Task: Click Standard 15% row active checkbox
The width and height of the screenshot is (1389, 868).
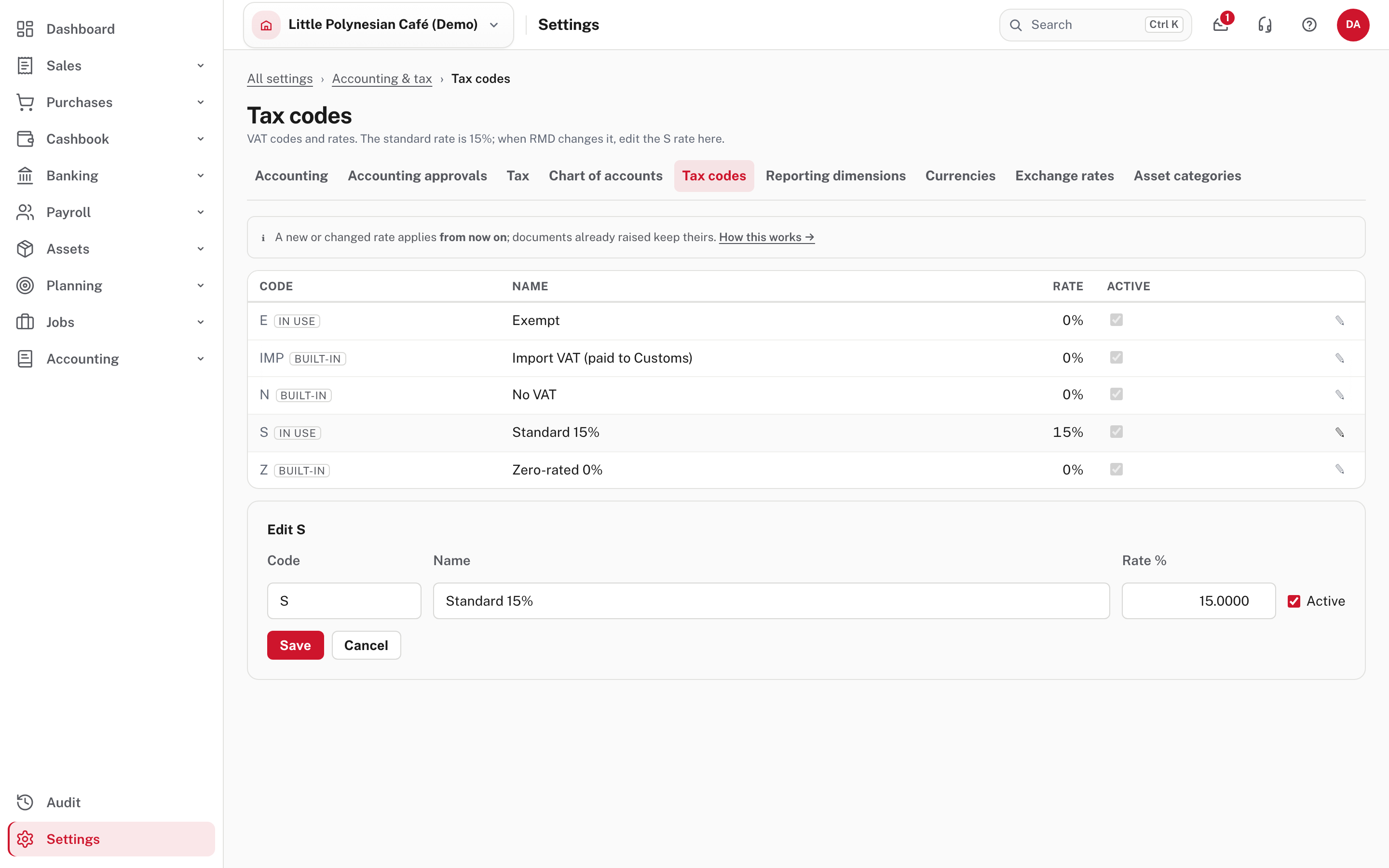Action: click(1117, 432)
